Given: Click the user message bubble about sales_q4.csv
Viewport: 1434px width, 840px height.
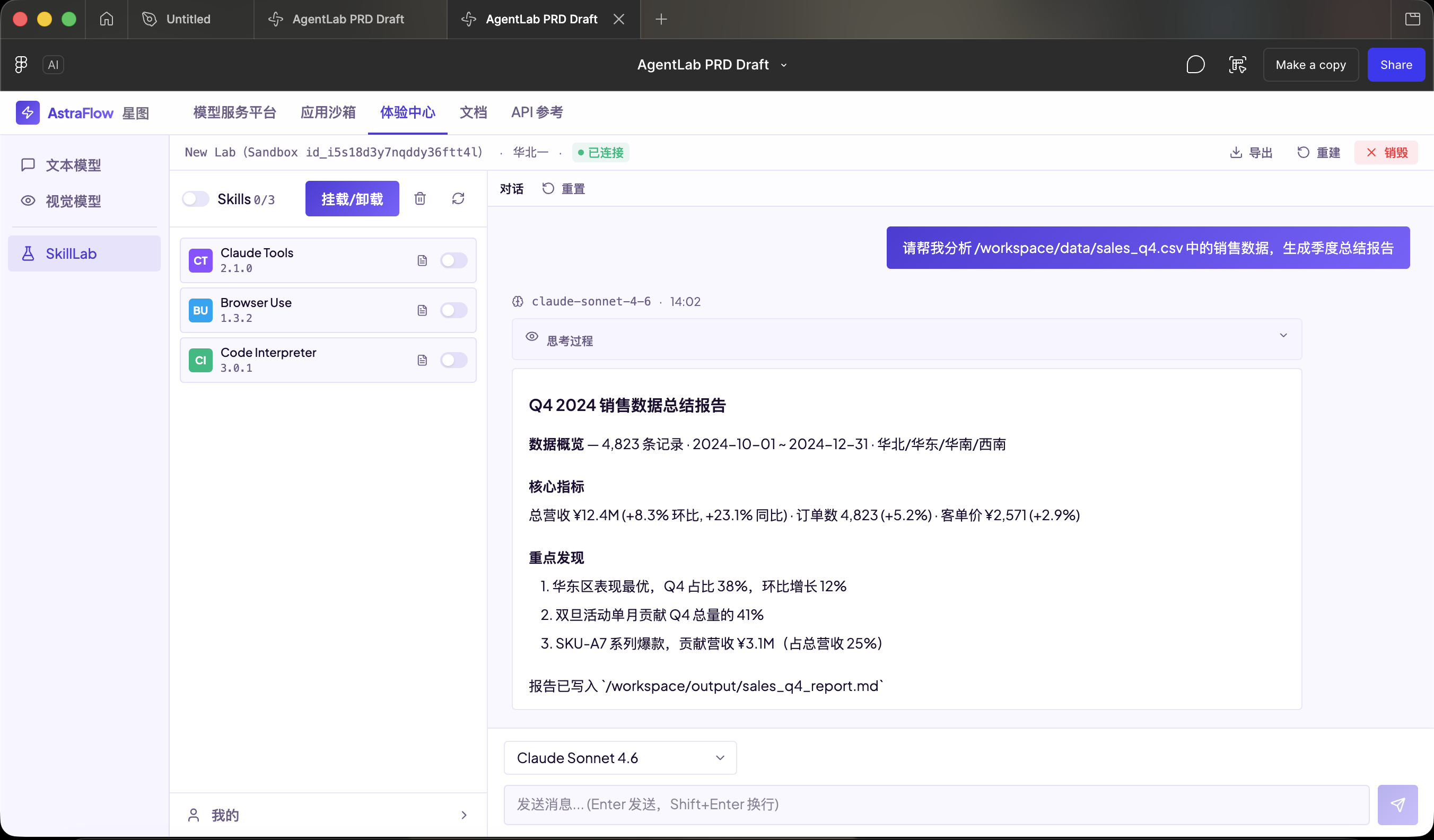Looking at the screenshot, I should [x=1148, y=248].
